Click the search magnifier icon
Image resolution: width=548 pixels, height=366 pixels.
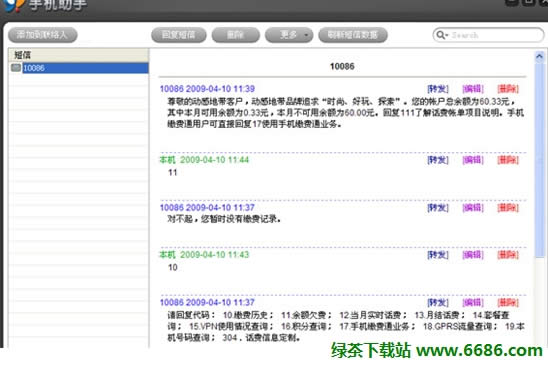(x=441, y=35)
